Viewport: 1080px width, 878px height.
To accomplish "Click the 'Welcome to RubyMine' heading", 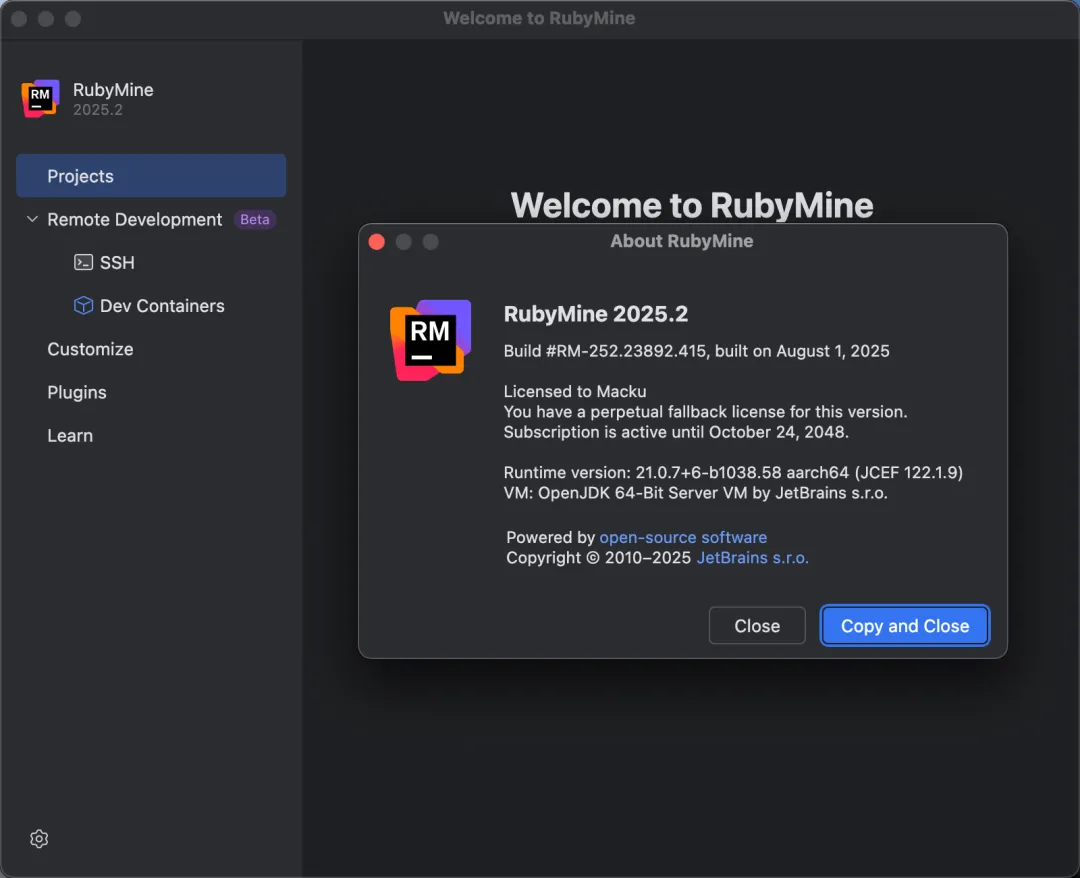I will click(692, 205).
